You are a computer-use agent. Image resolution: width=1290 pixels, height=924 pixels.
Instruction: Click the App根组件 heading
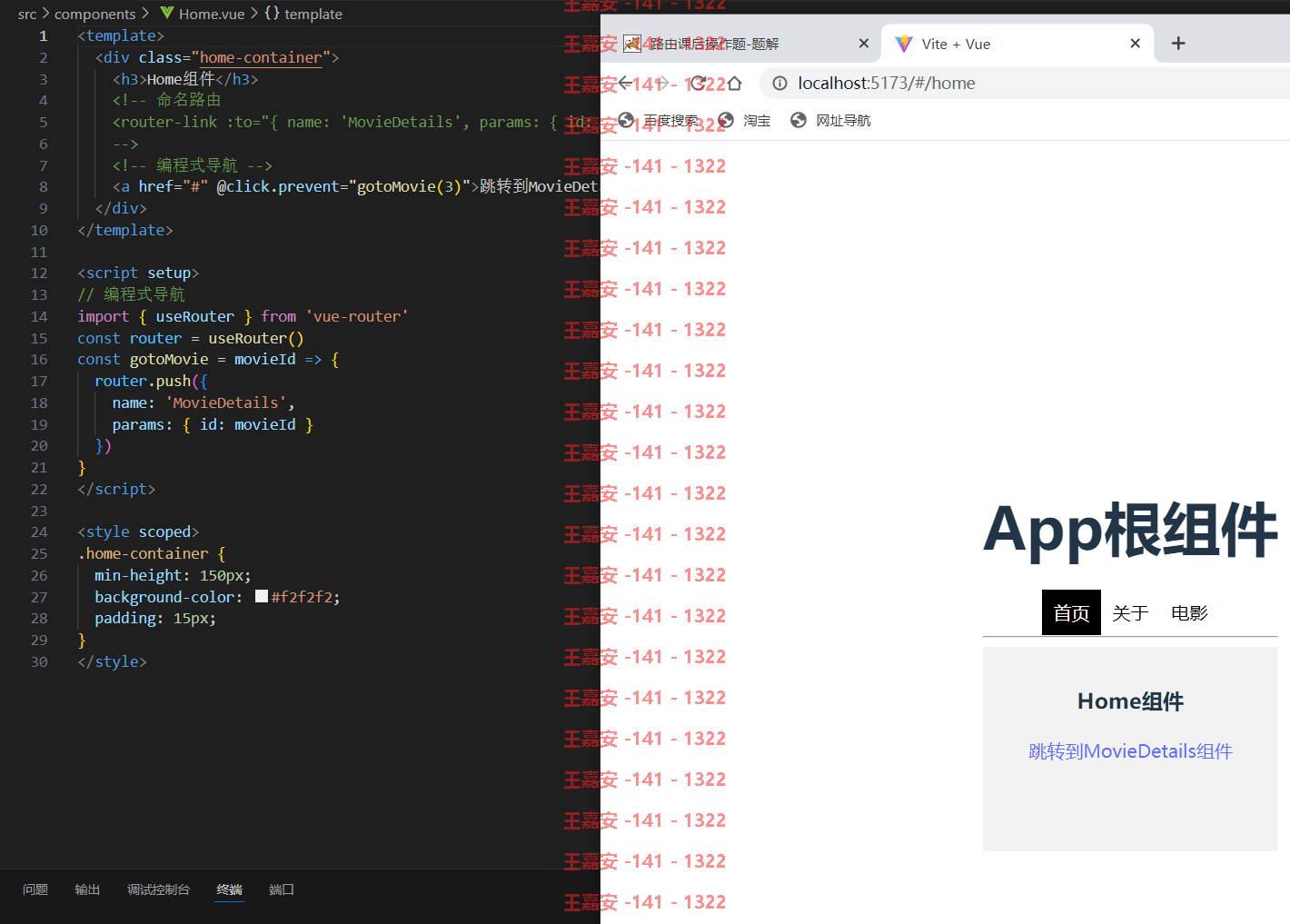click(1130, 530)
